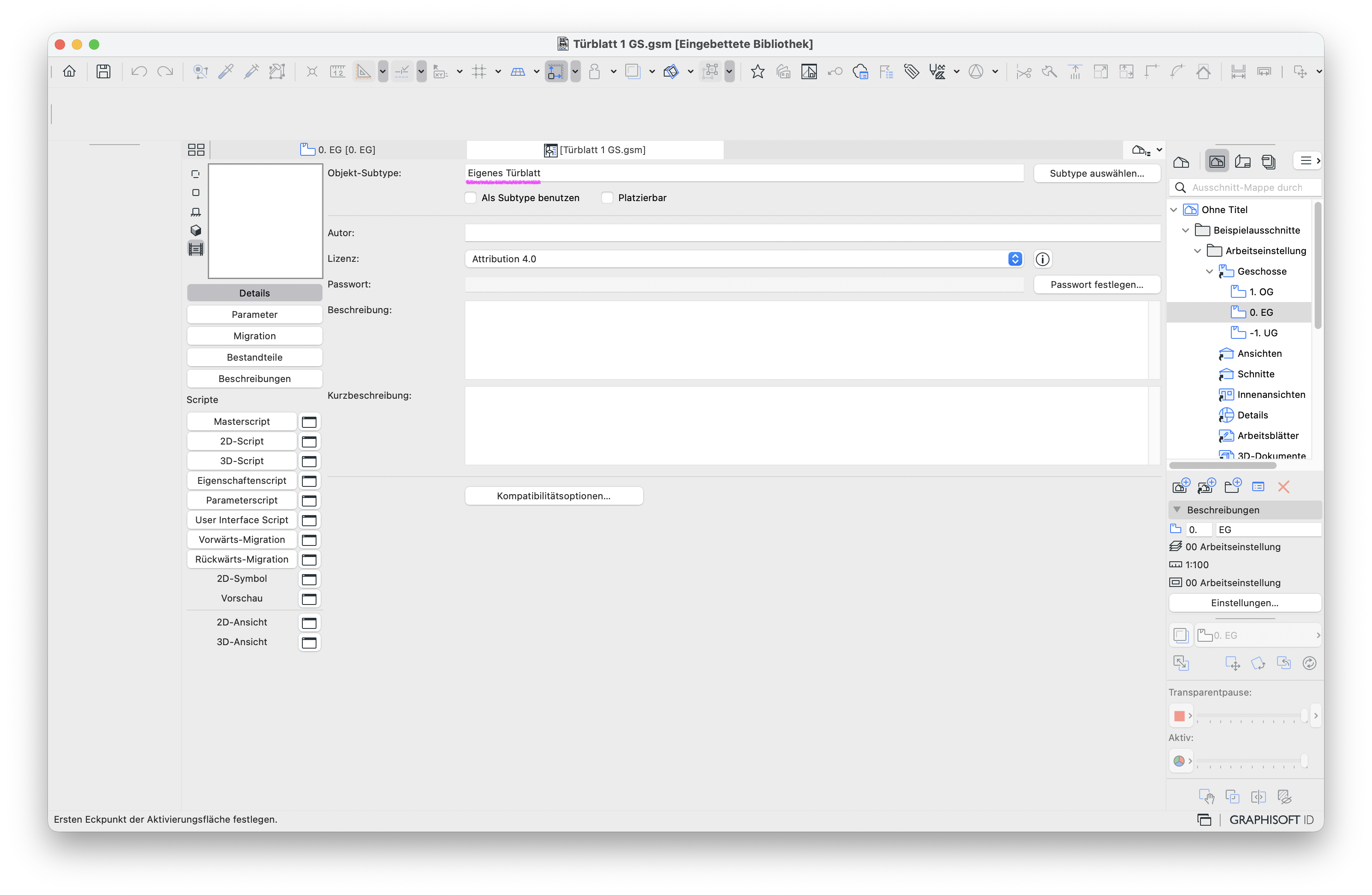Click the tab overview grid icon
This screenshot has height=895, width=1372.
[x=196, y=150]
